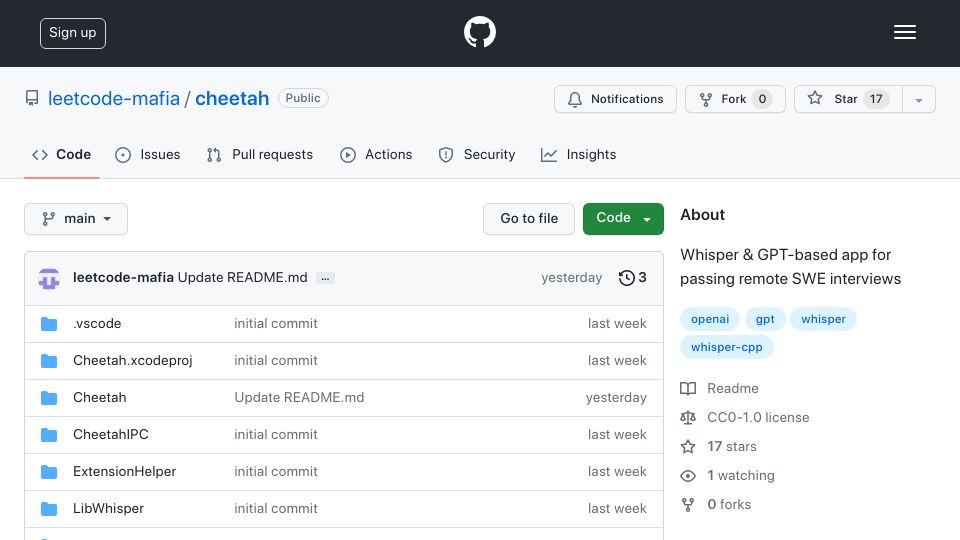Open the ExtensionHelper folder
This screenshot has height=540, width=960.
[x=124, y=471]
